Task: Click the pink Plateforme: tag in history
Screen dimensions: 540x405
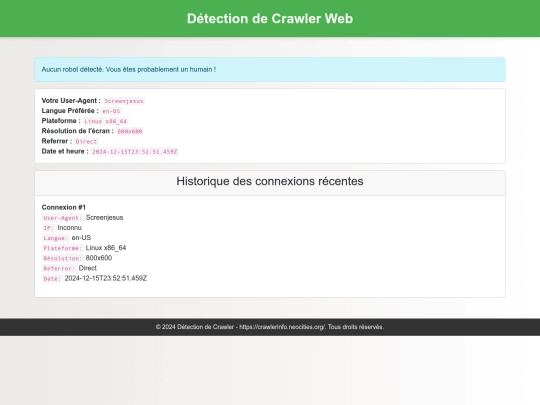Action: pos(63,248)
